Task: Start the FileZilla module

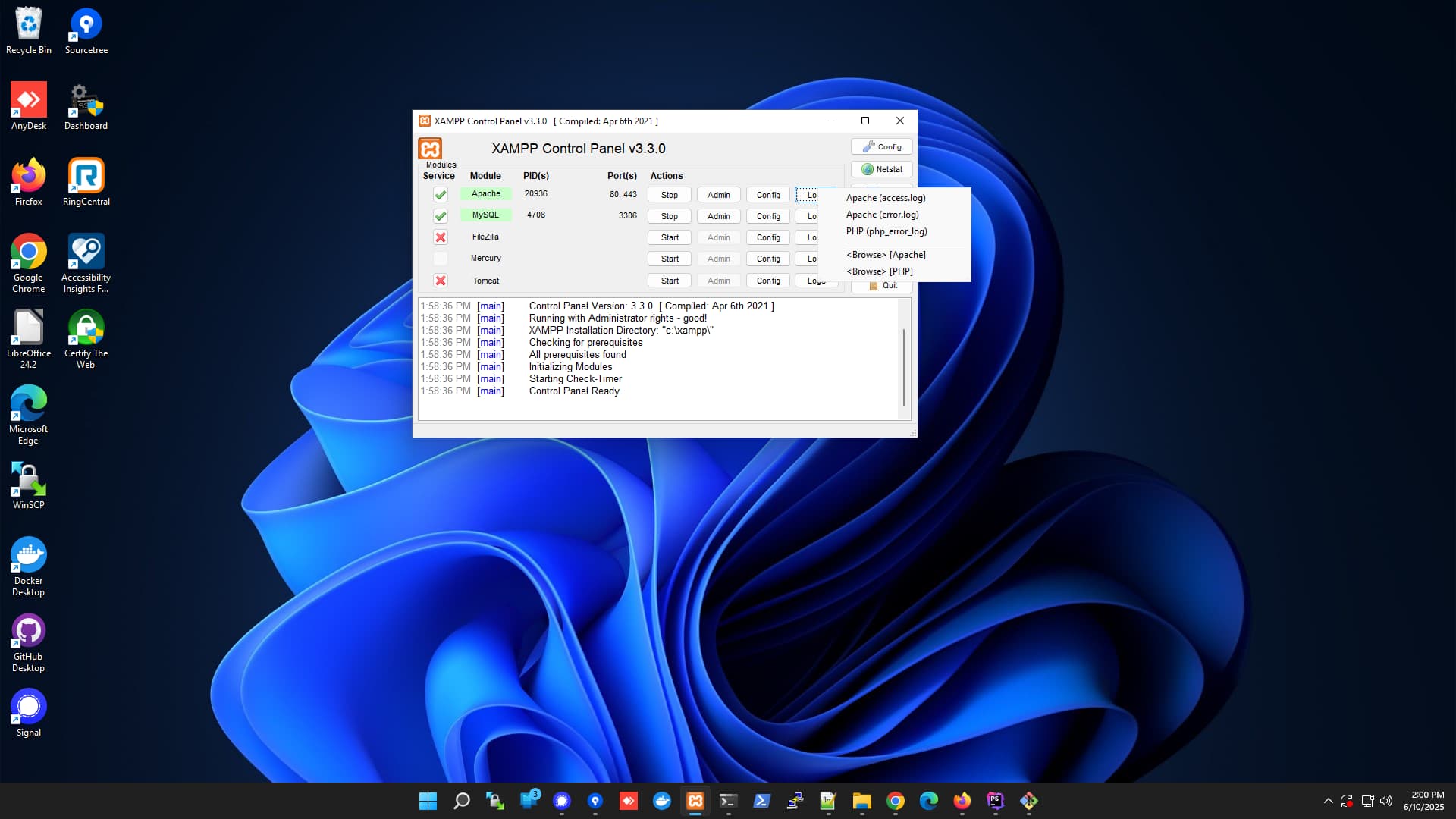Action: click(x=670, y=237)
